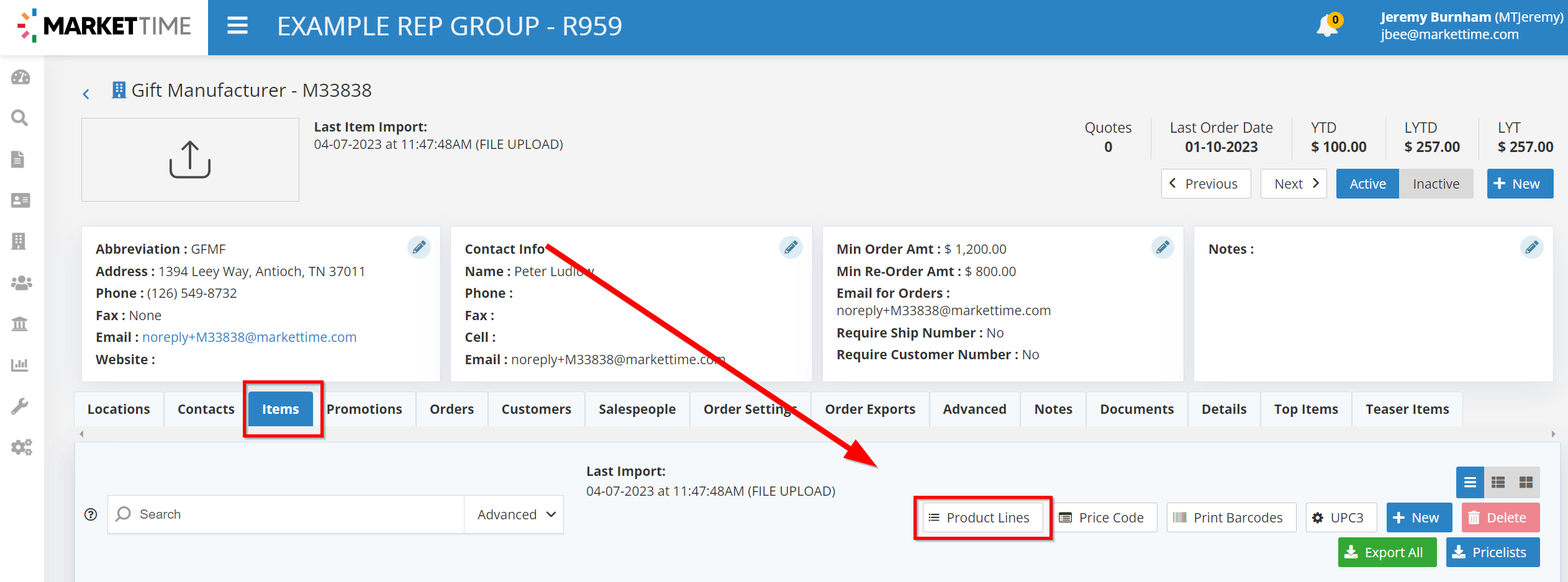Screen dimensions: 1568x582
Task: Open the Order Exports tab
Action: (x=870, y=409)
